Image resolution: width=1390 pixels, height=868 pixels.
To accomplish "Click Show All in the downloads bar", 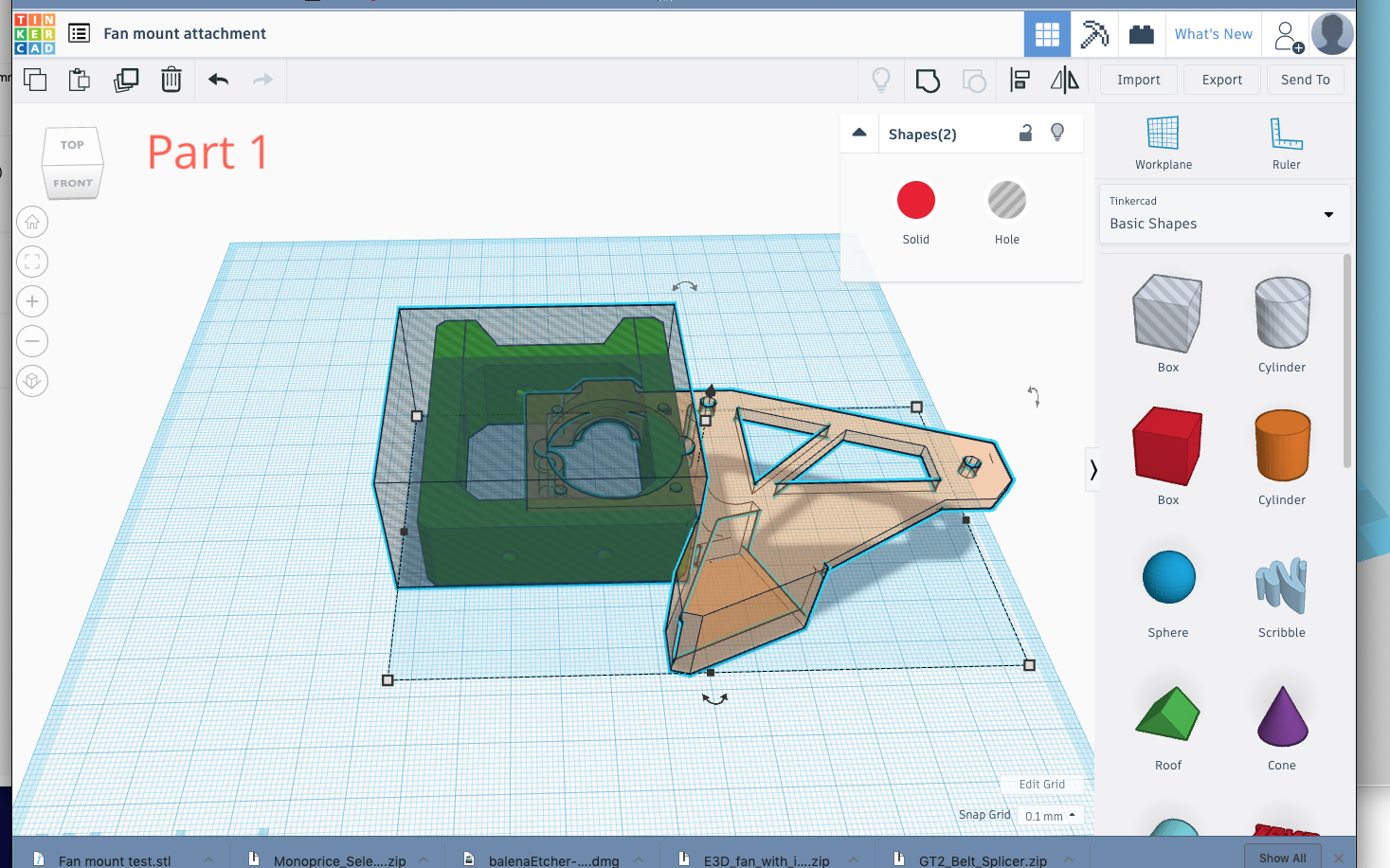I will click(x=1282, y=857).
